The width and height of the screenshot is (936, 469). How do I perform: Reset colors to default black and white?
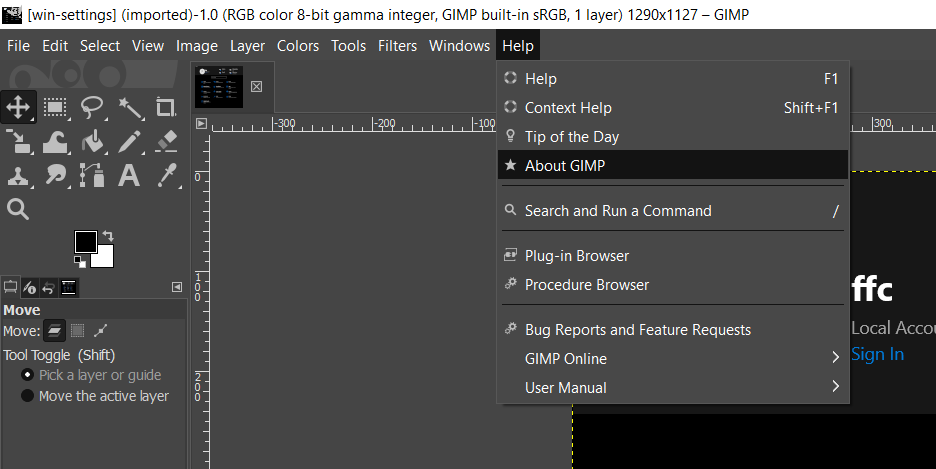[79, 261]
